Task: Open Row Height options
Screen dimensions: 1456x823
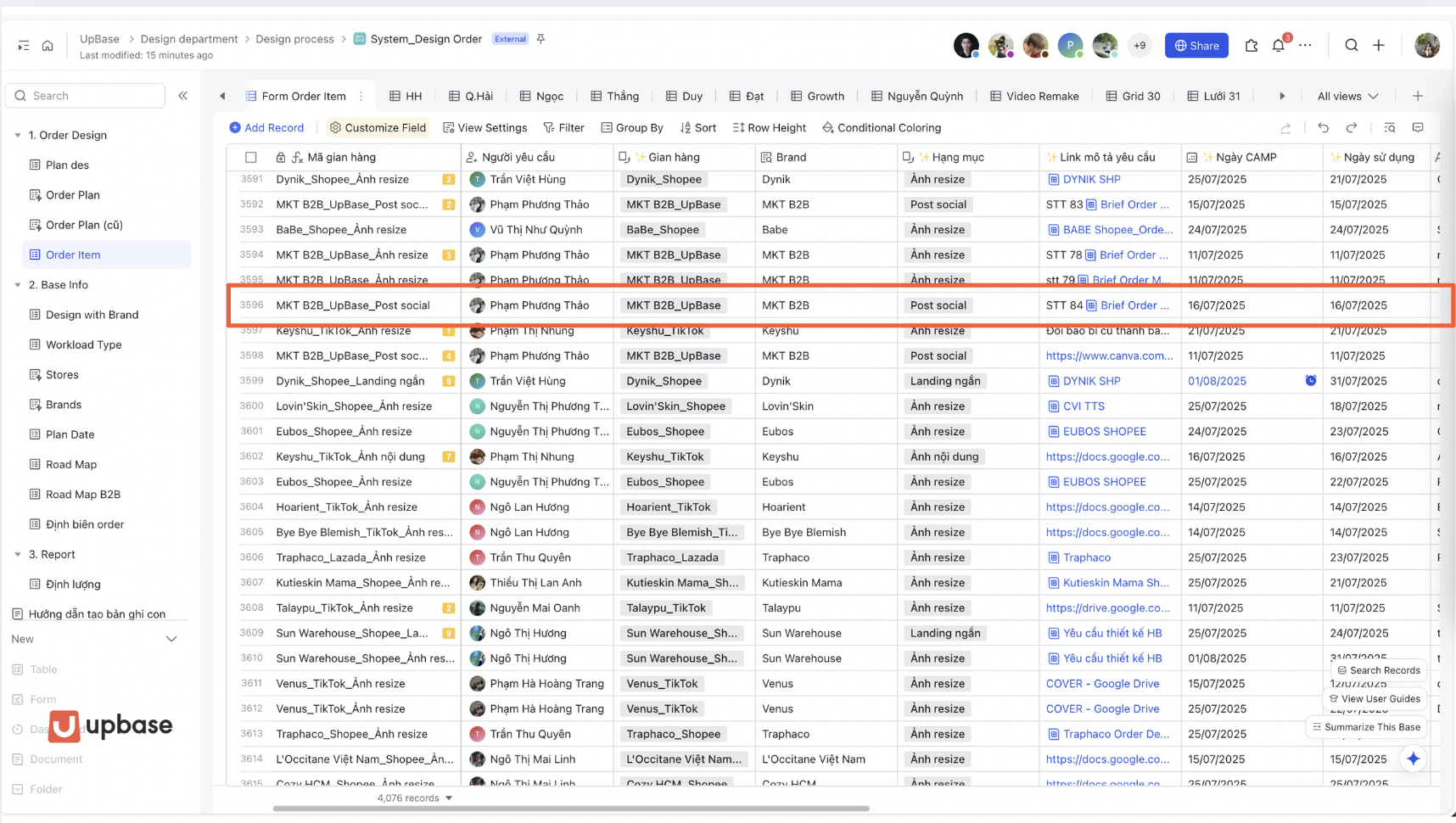Action: coord(769,128)
